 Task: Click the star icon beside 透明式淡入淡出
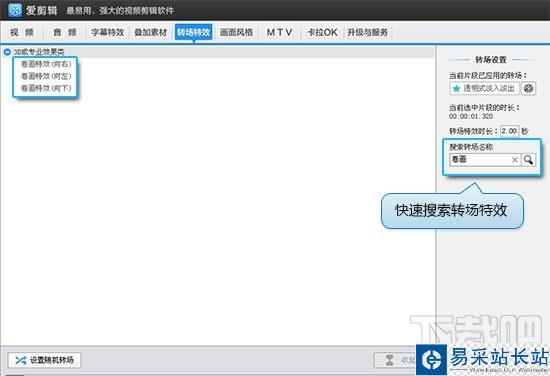pos(456,89)
